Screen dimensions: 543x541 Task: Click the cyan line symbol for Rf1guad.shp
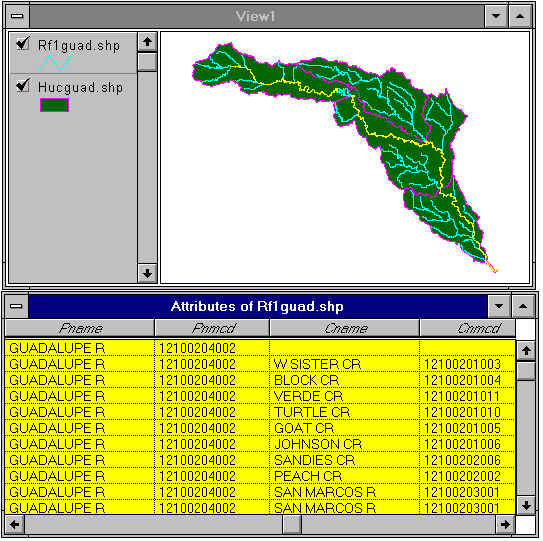[54, 63]
